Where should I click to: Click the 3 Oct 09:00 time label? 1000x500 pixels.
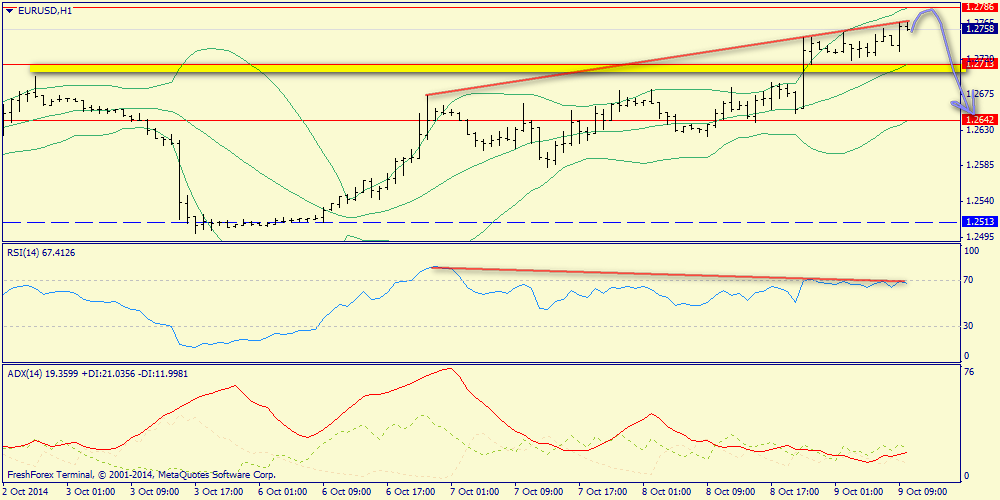[x=154, y=492]
